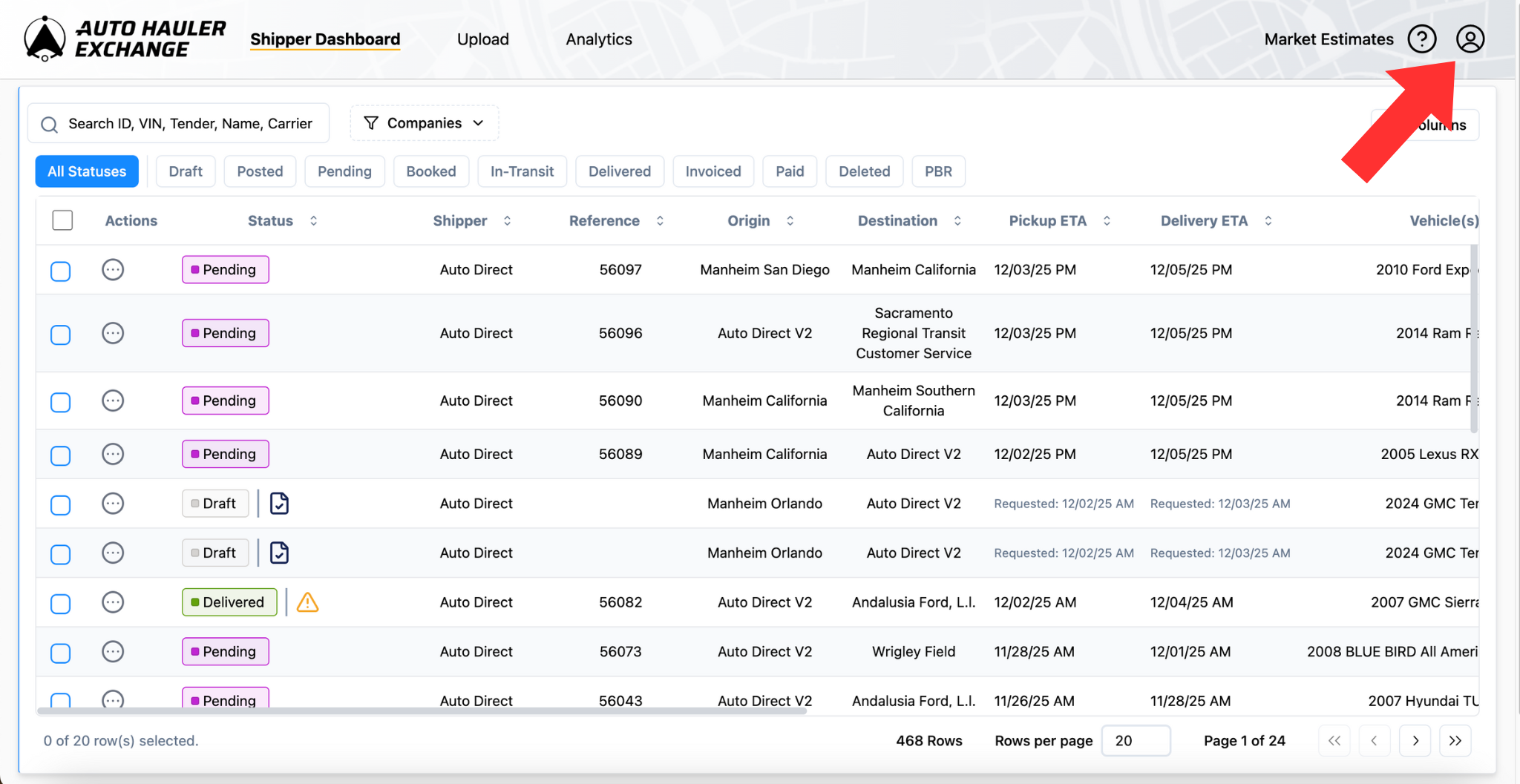Click the warning triangle on Delivered row
1520x784 pixels.
(x=307, y=602)
